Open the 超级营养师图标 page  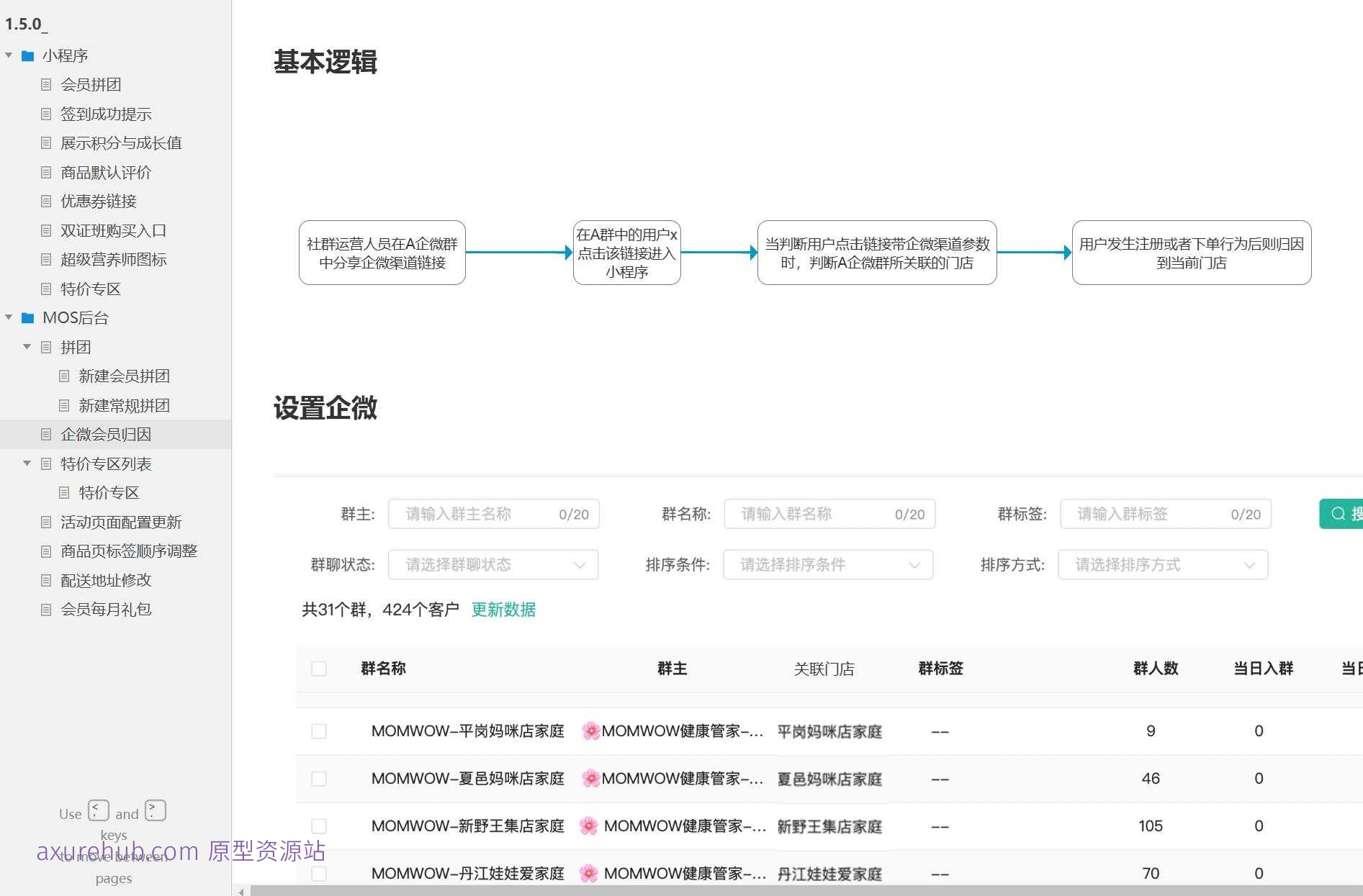click(x=113, y=259)
